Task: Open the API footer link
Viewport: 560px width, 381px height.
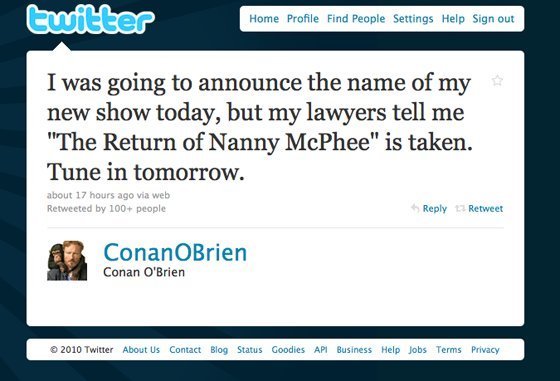Action: click(x=321, y=350)
